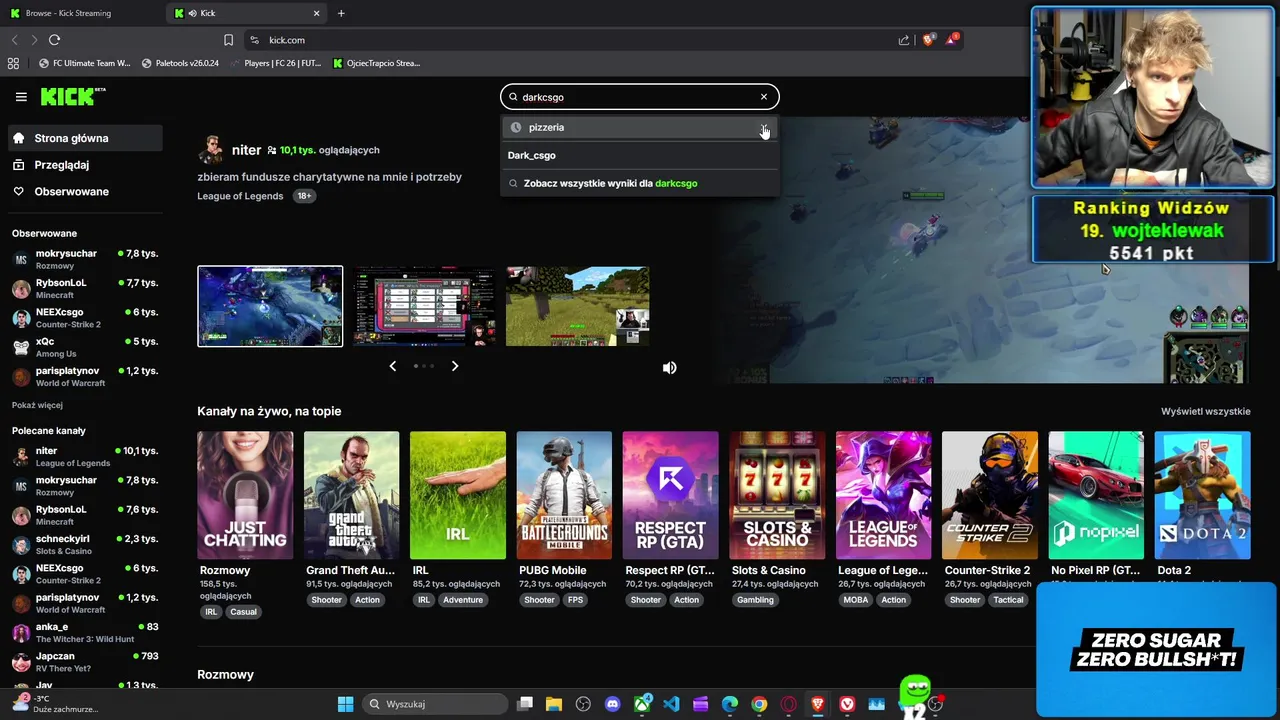Click the Wyszukaj taskbar search box

(x=435, y=704)
